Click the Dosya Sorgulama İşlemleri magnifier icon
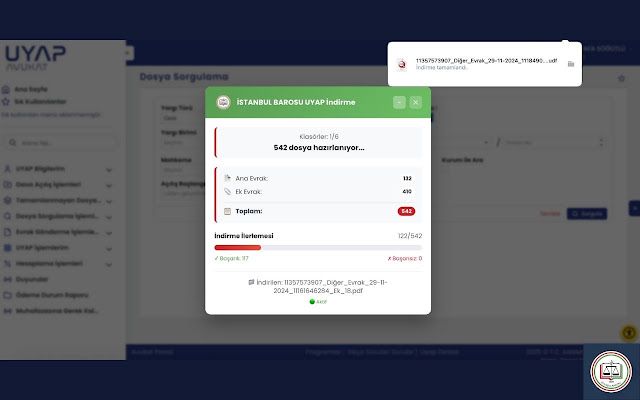Viewport: 640px width, 400px height. pos(7,216)
